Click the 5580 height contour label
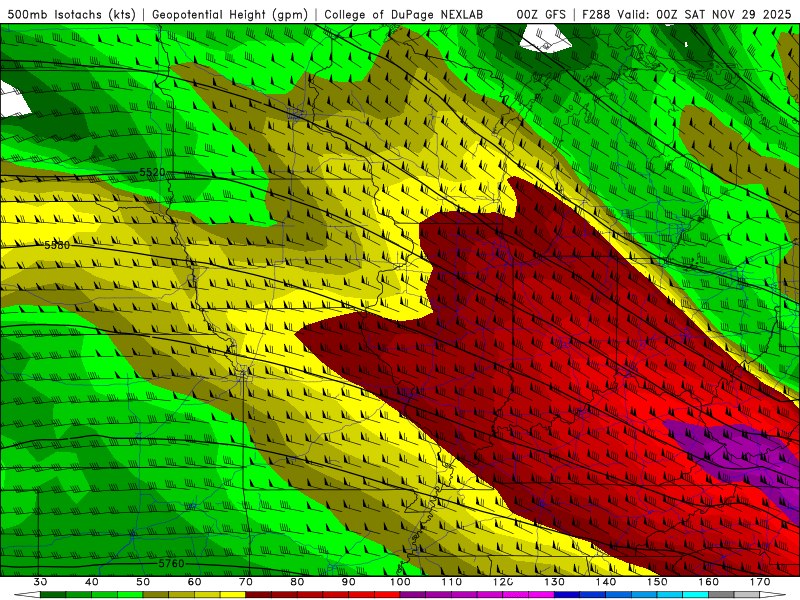The image size is (800, 600). (57, 245)
